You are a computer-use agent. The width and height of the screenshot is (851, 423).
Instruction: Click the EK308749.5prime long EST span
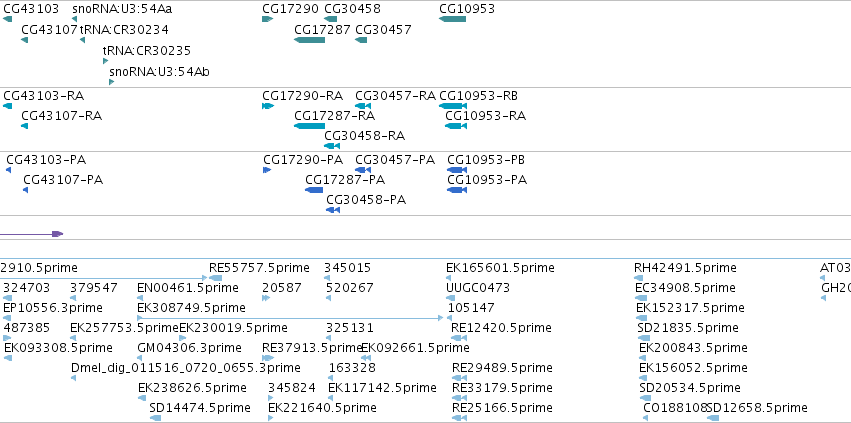(x=290, y=318)
